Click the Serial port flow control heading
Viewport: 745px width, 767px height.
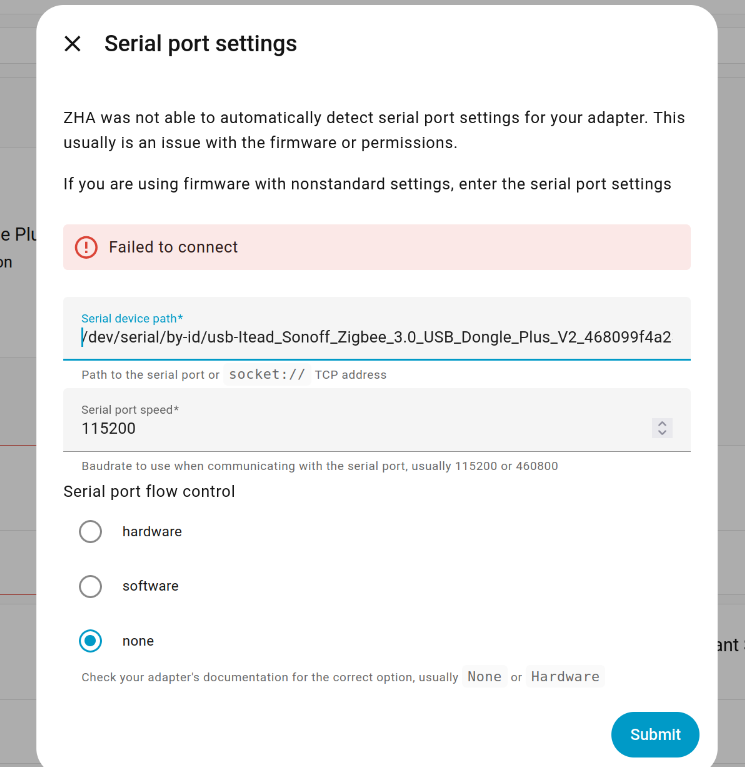(149, 491)
